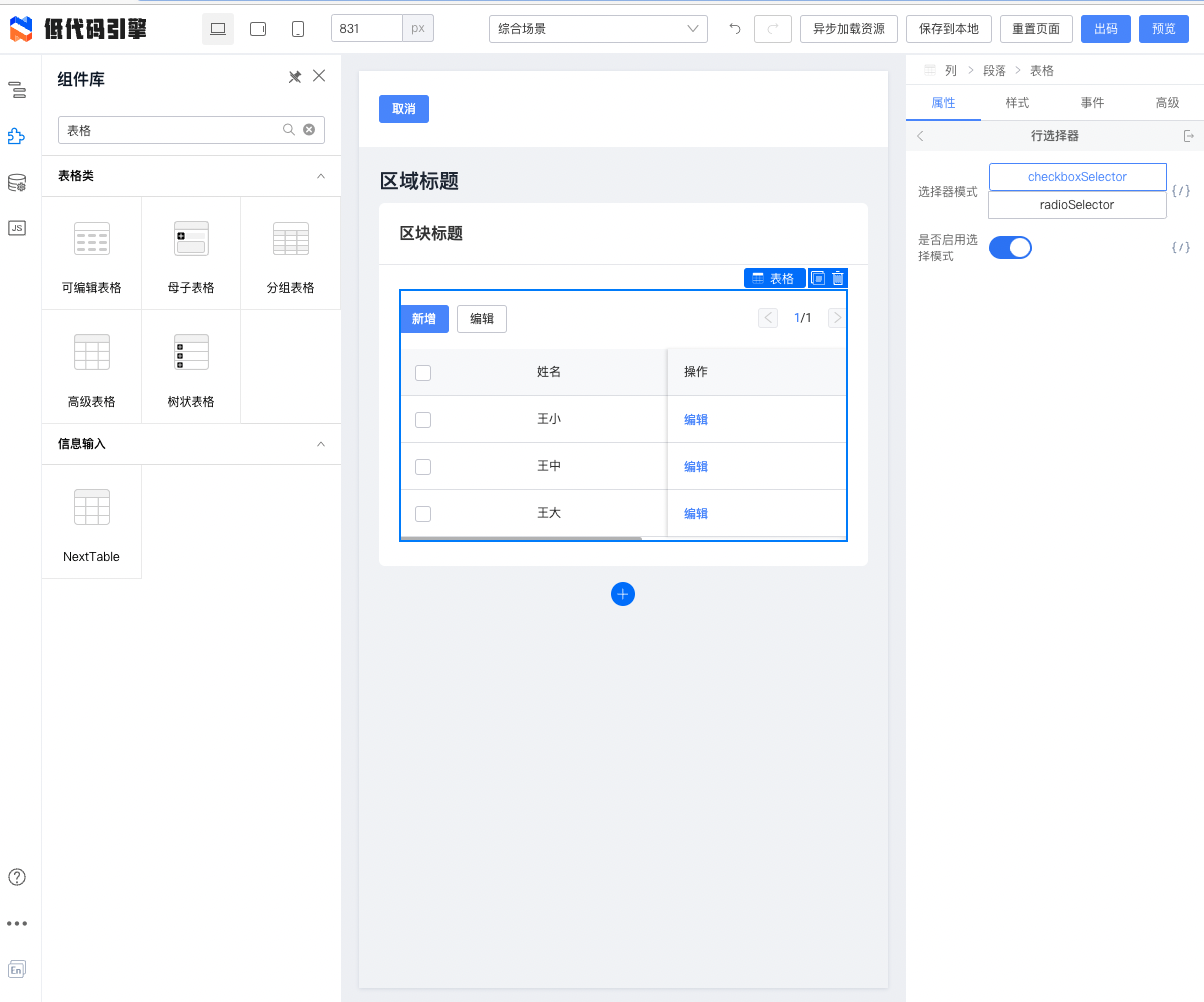
Task: Switch canvas to desktop viewport icon
Action: click(x=218, y=29)
